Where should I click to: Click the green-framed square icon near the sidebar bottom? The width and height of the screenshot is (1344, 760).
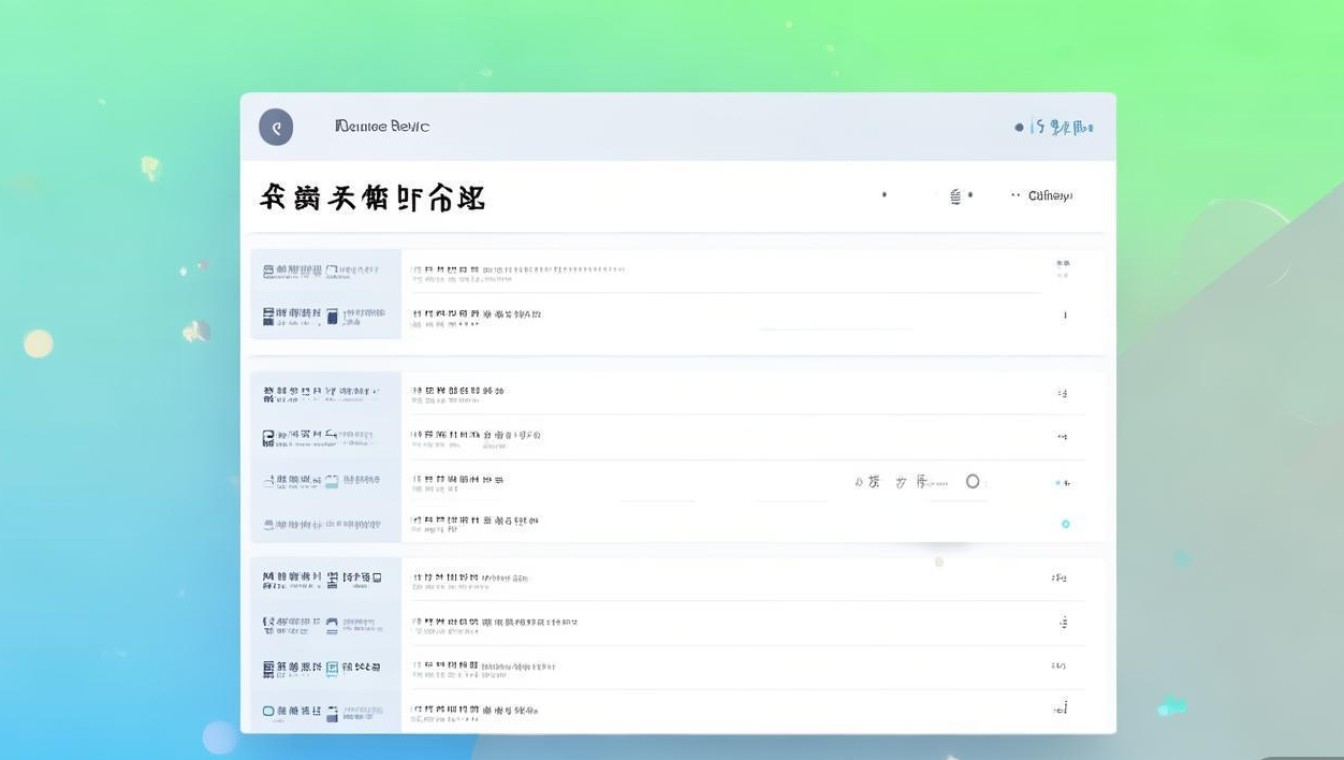click(x=332, y=667)
